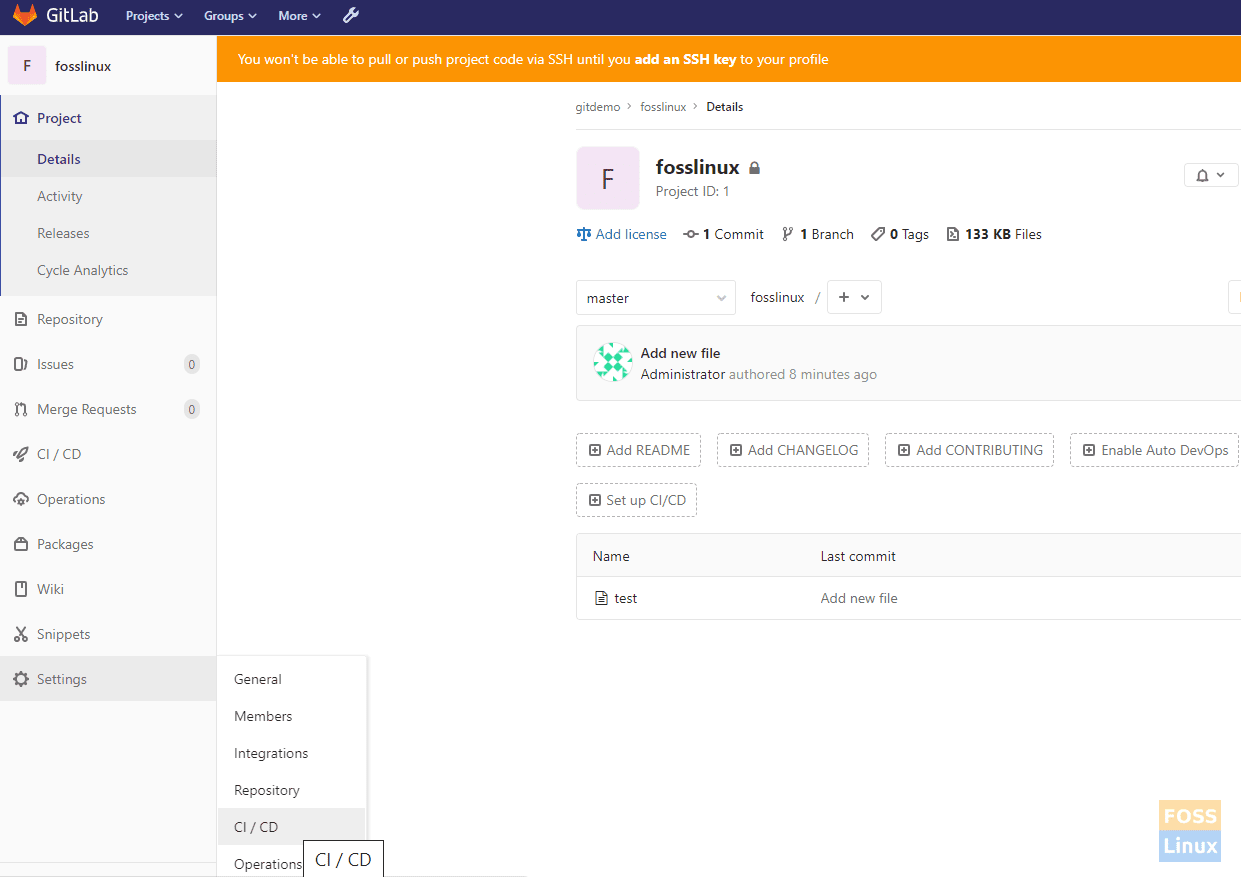Click the document icon next to test file

[x=601, y=598]
